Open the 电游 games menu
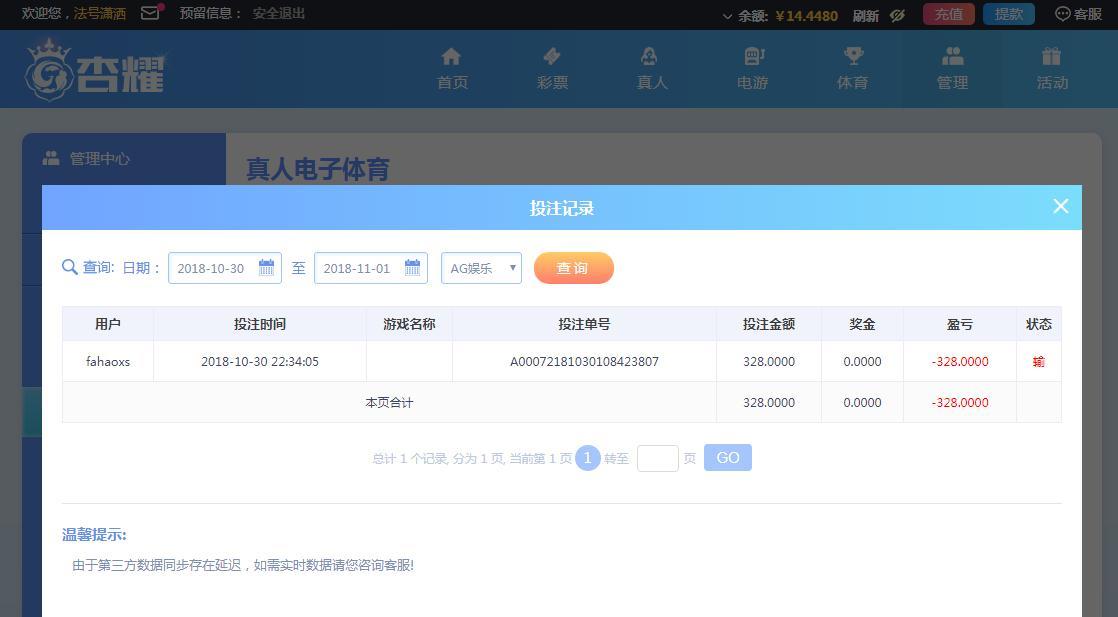This screenshot has width=1118, height=617. tap(752, 69)
